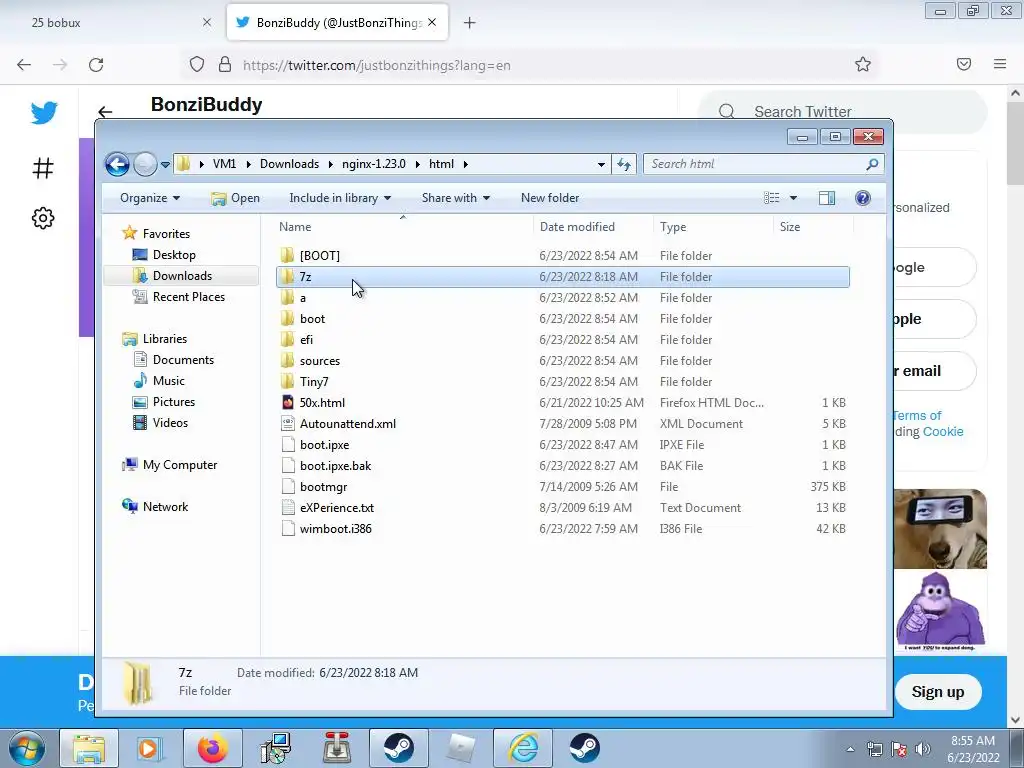Image resolution: width=1024 pixels, height=768 pixels.
Task: Click Twitter bird logo
Action: pyautogui.click(x=44, y=113)
